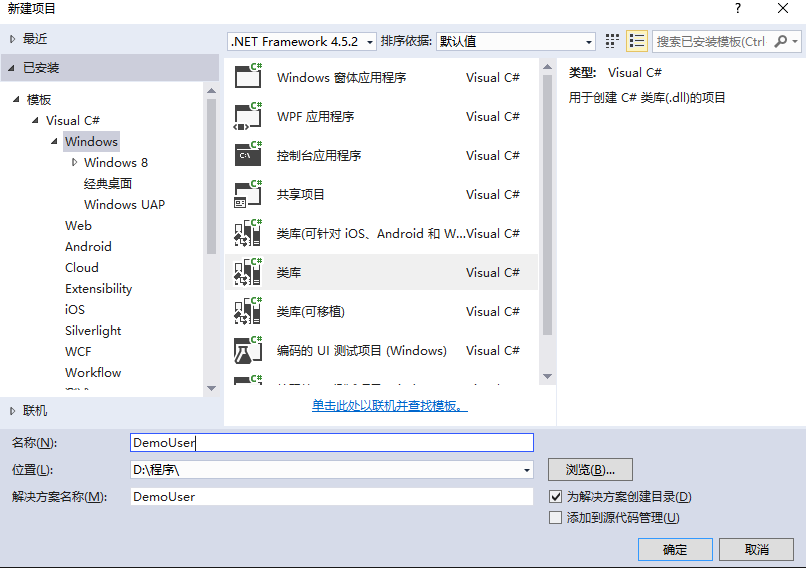806x568 pixels.
Task: Click the 控制台应用程序 console template icon
Action: tap(248, 154)
